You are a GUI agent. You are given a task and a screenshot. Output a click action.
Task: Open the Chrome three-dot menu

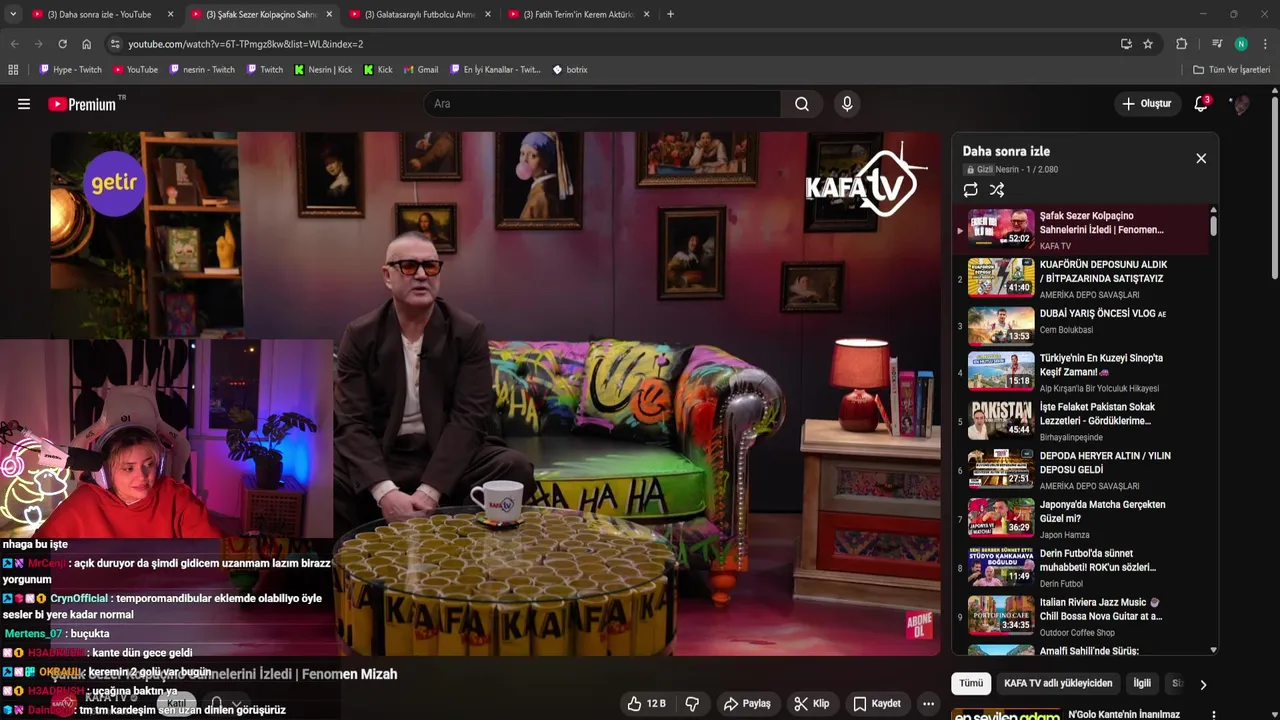(x=1265, y=44)
